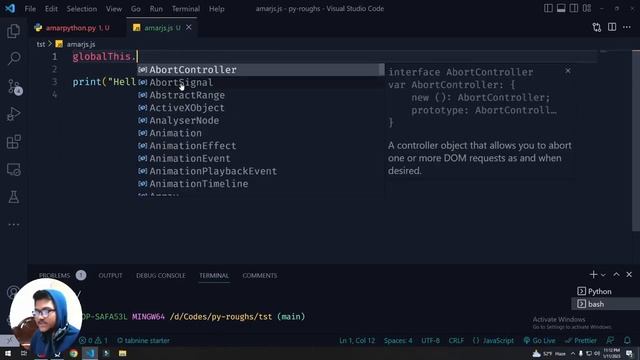
Task: Choose AnimationEffect suggestion
Action: coord(260,146)
